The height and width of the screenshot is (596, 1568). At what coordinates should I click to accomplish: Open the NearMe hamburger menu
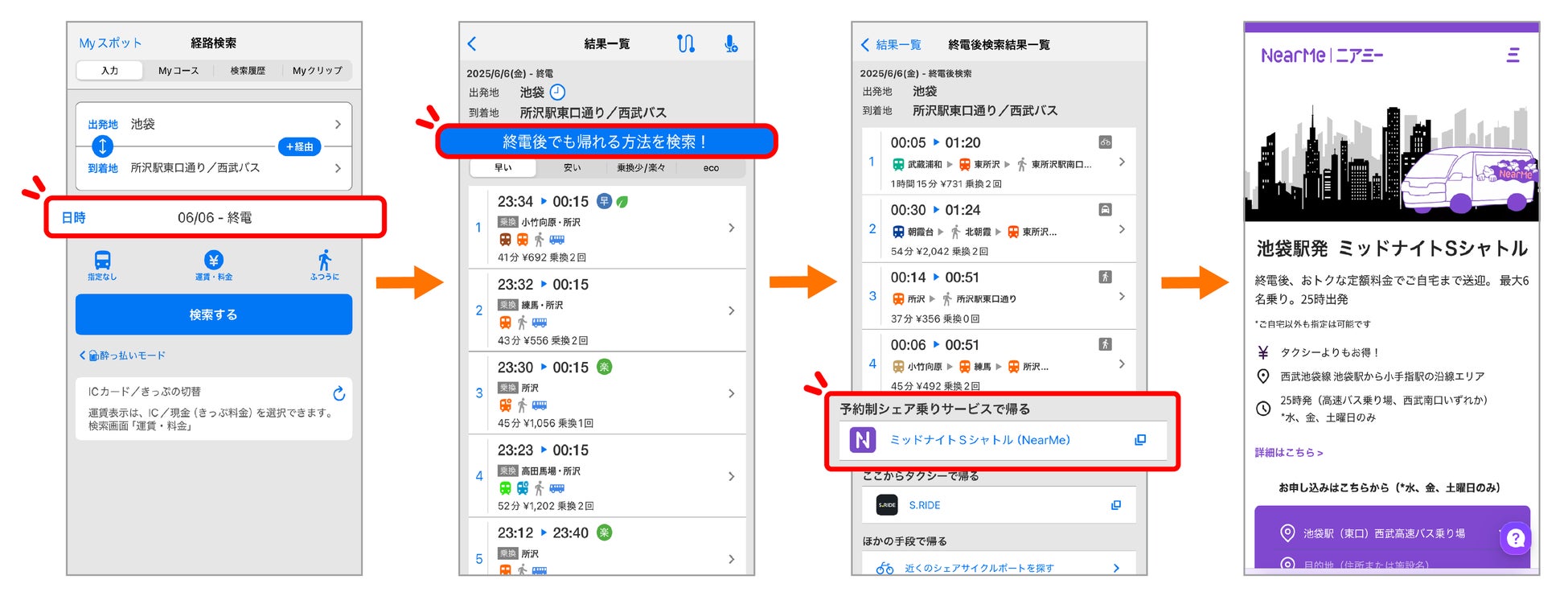pos(1513,55)
